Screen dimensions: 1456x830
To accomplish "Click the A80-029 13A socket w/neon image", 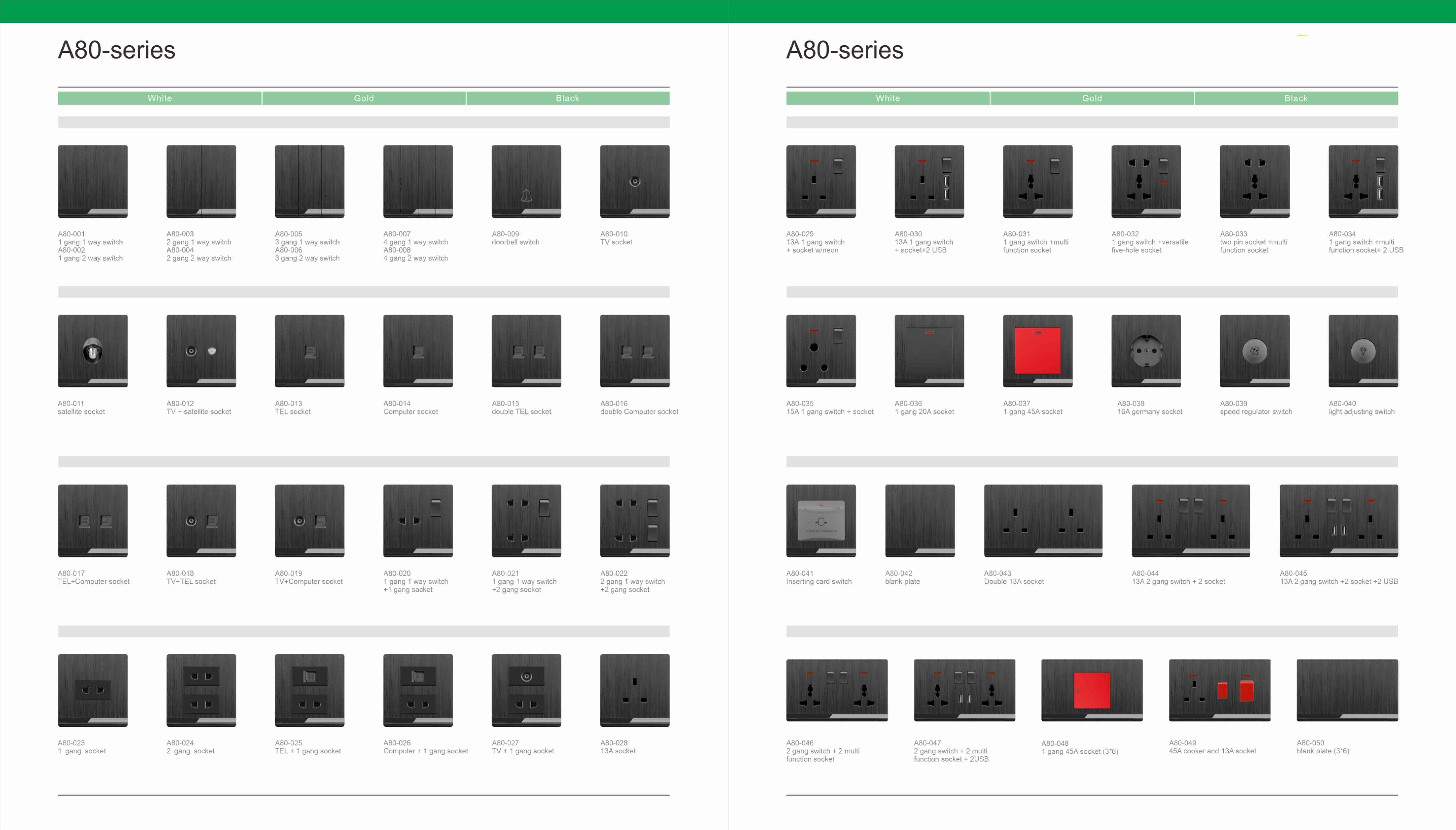I will coord(821,181).
